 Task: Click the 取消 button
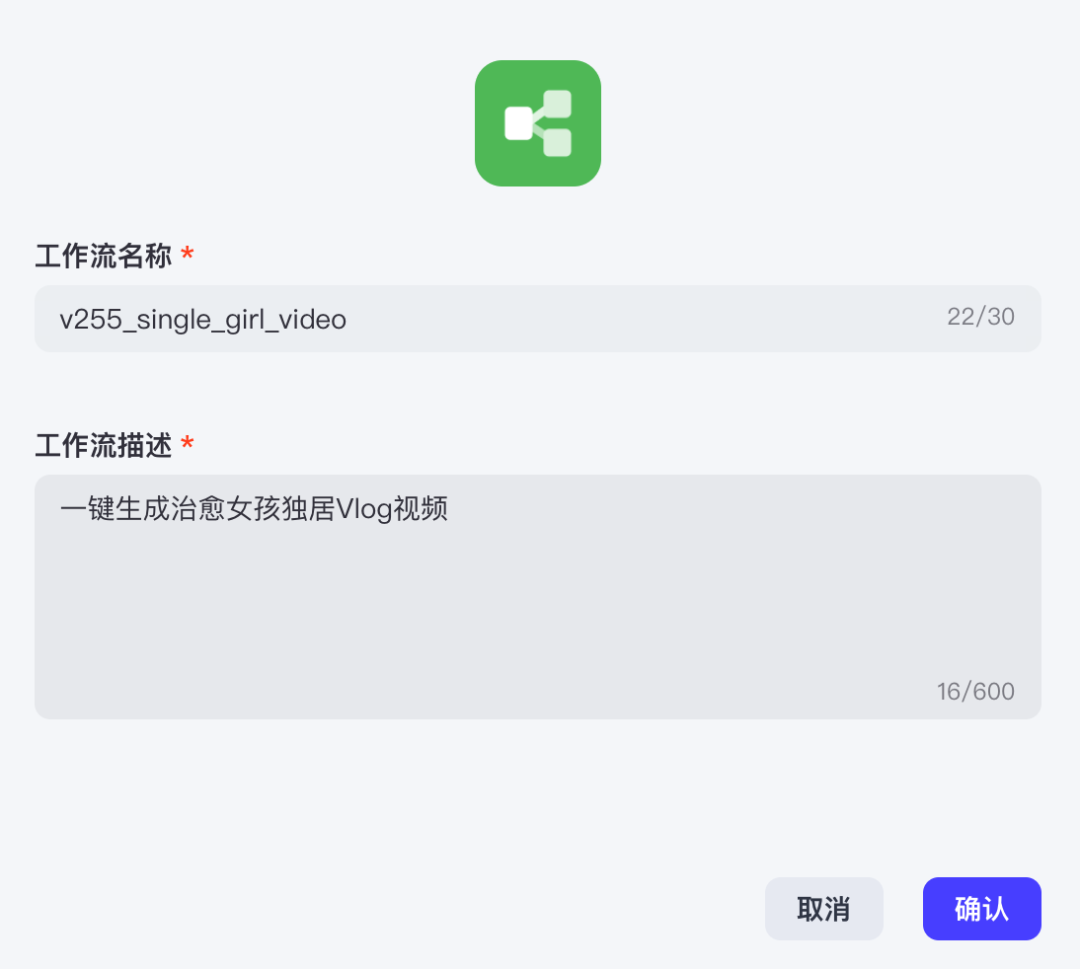[824, 908]
